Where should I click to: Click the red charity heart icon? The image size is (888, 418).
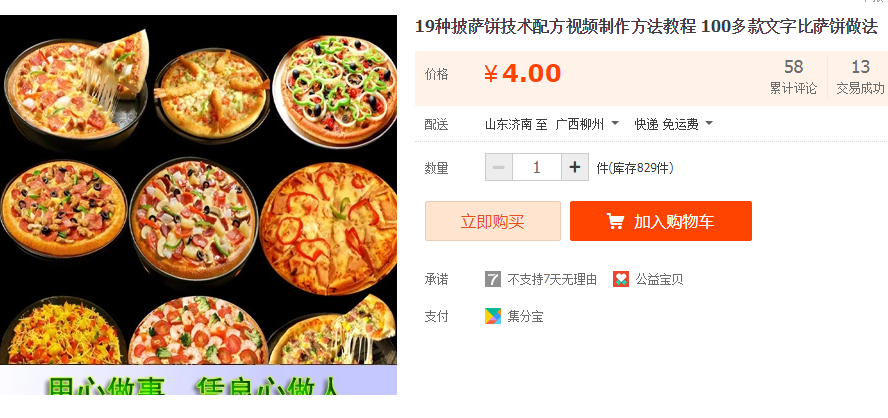pos(621,279)
